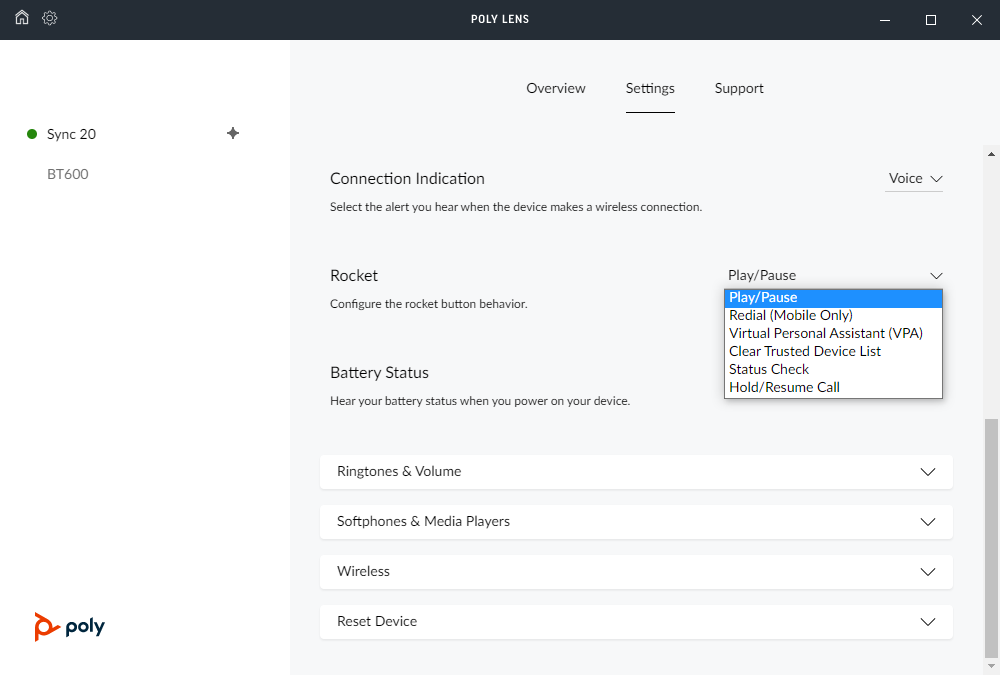Screen dimensions: 1000x675
Task: Click 'Hear your battery status' description
Action: point(480,401)
